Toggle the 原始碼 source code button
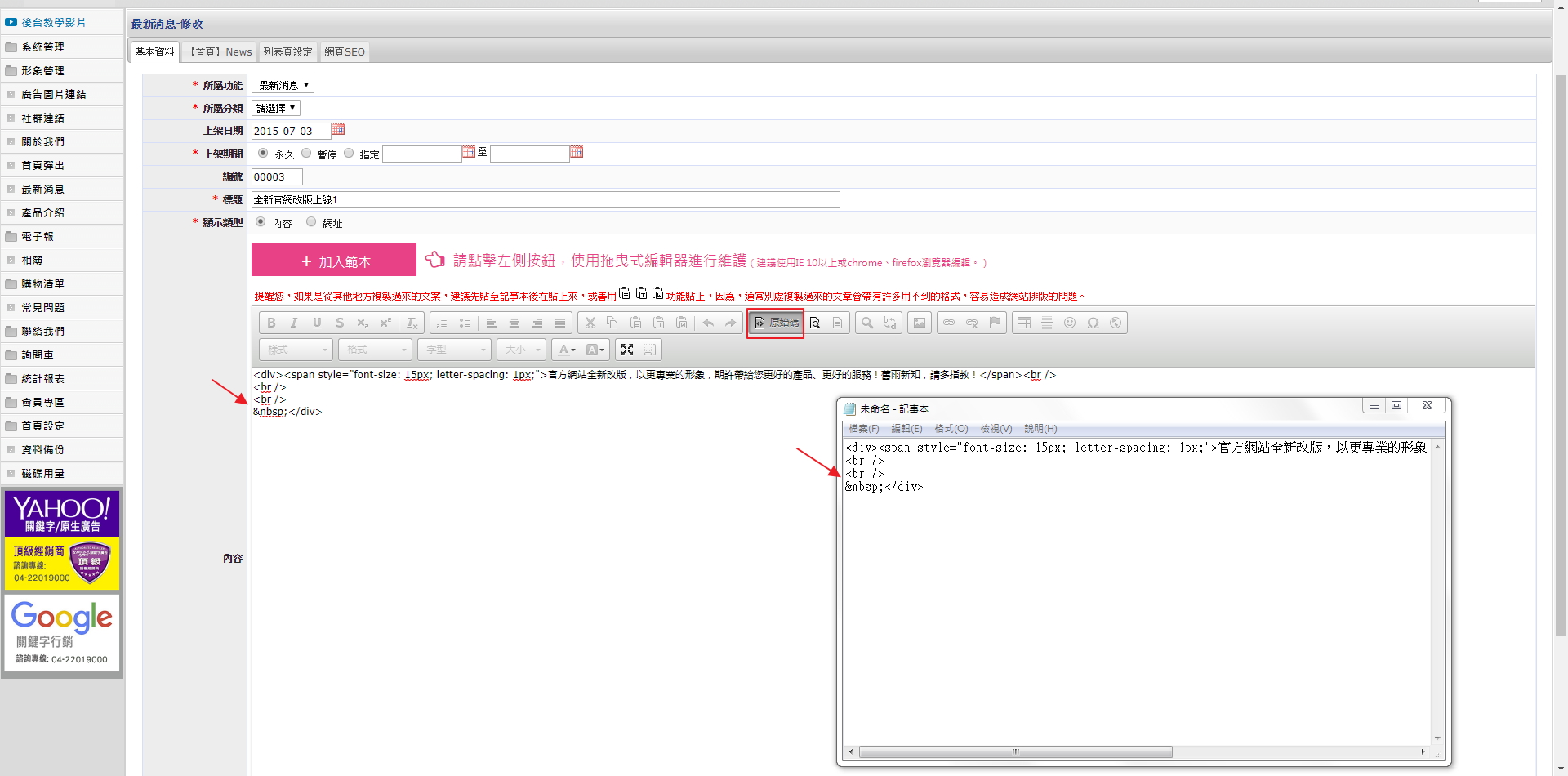The height and width of the screenshot is (776, 1568). pyautogui.click(x=776, y=323)
